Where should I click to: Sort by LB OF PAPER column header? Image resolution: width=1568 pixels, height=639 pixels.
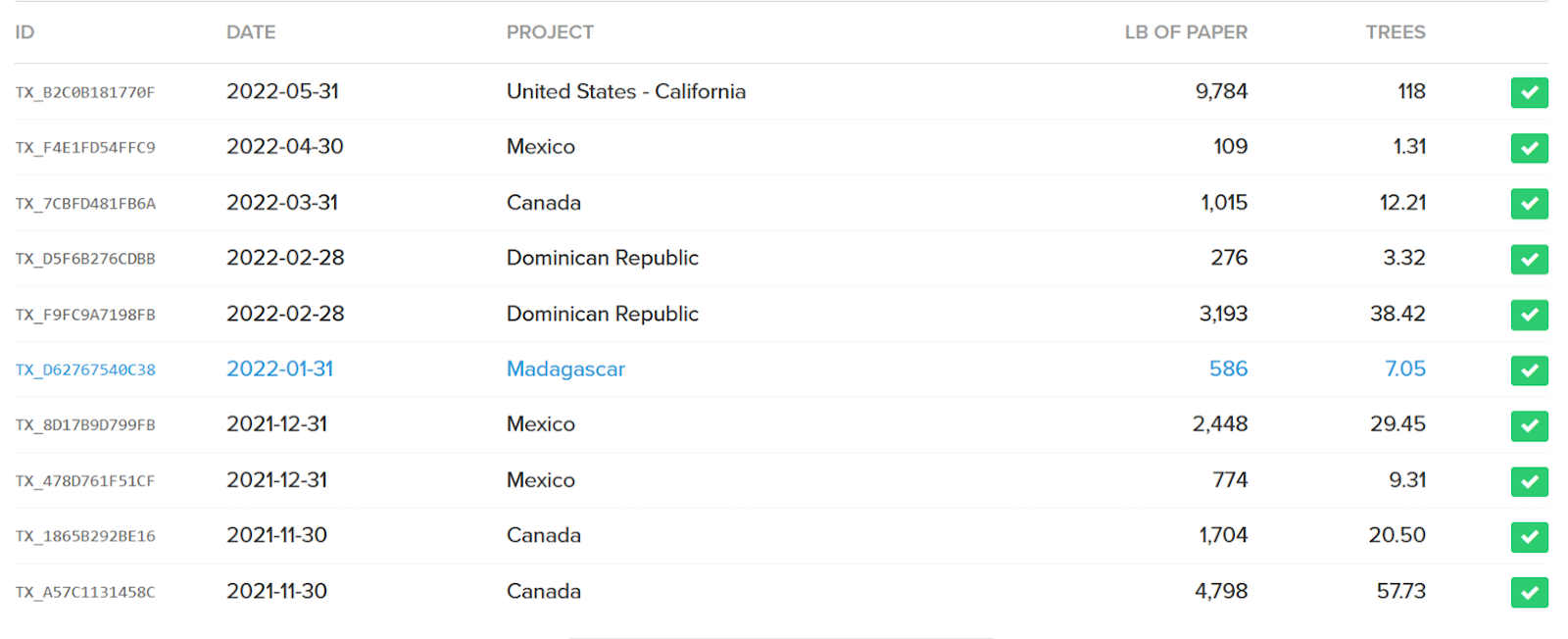pyautogui.click(x=1186, y=32)
